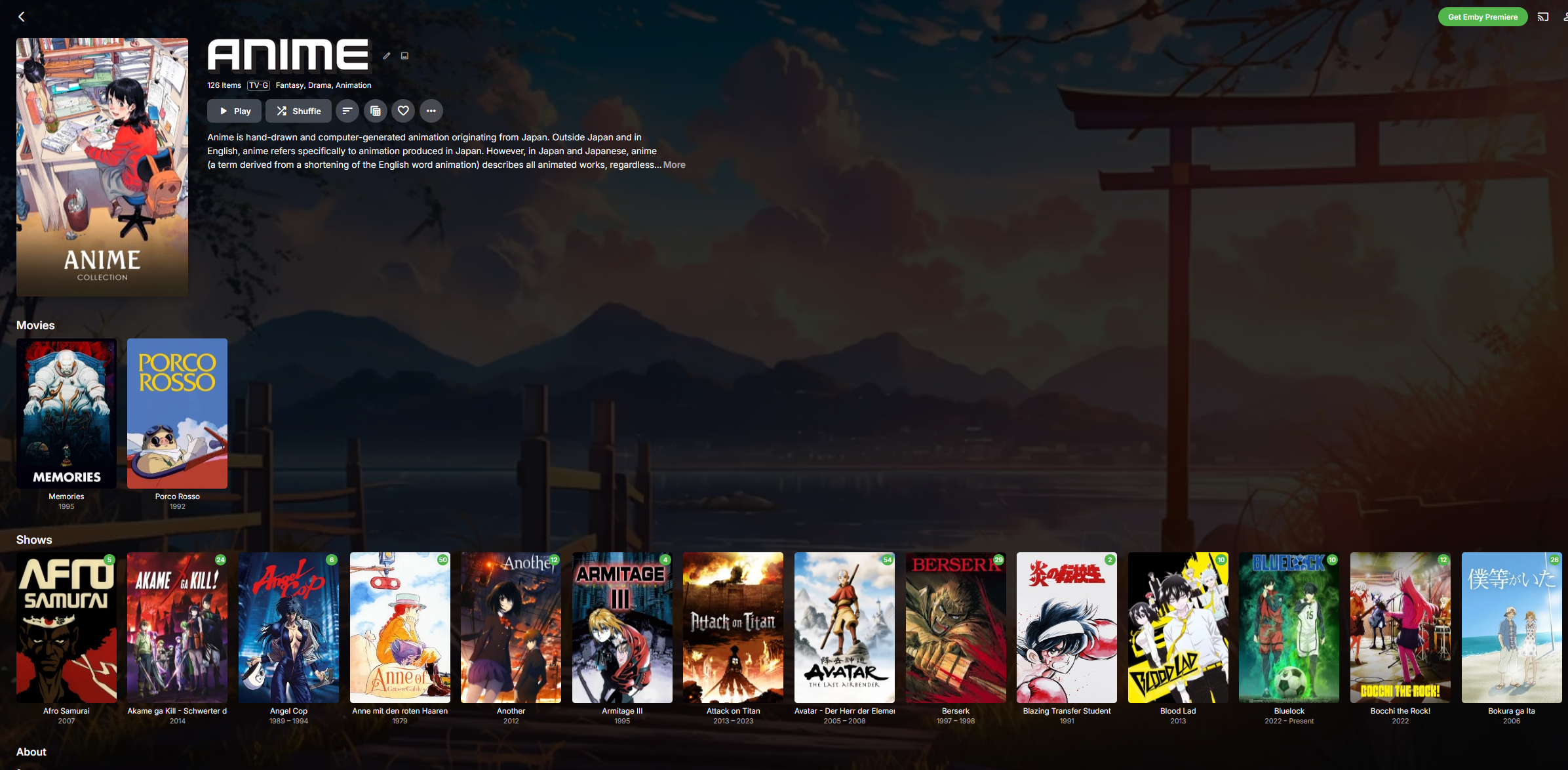This screenshot has height=770, width=1568.
Task: Open the Afro Samurai show title link
Action: pyautogui.click(x=66, y=711)
